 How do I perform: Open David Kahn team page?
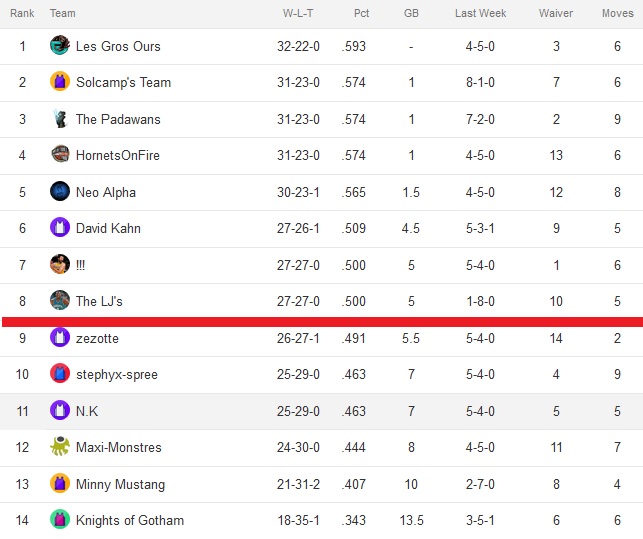[108, 228]
